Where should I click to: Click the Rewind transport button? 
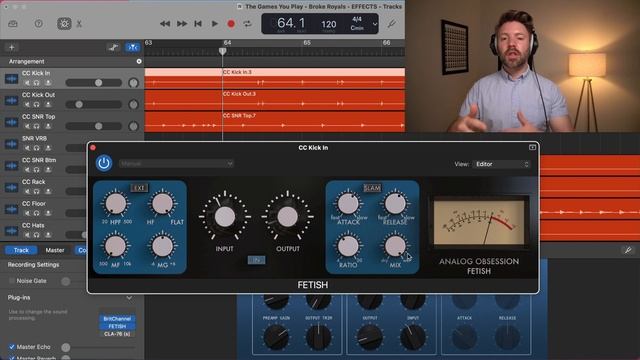coord(165,24)
